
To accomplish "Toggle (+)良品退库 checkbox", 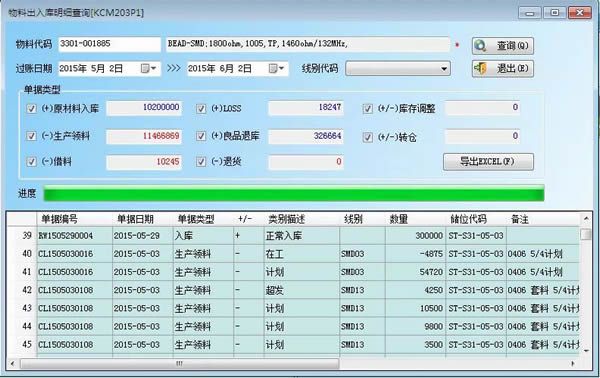I will point(201,136).
